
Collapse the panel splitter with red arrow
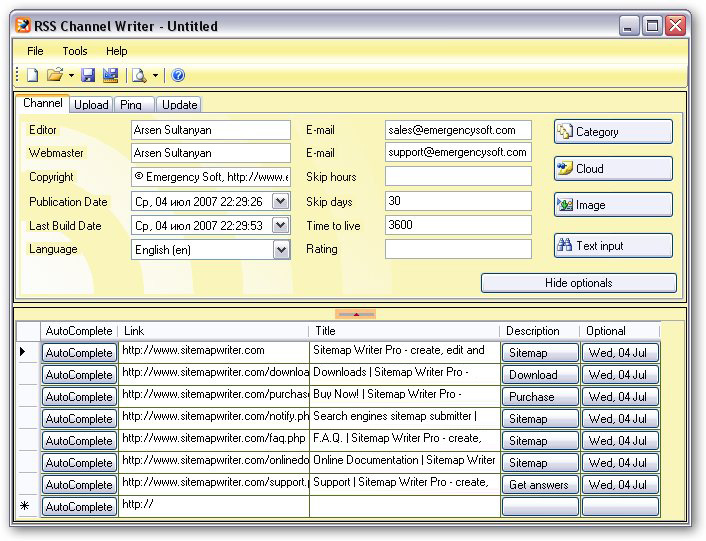click(x=355, y=314)
